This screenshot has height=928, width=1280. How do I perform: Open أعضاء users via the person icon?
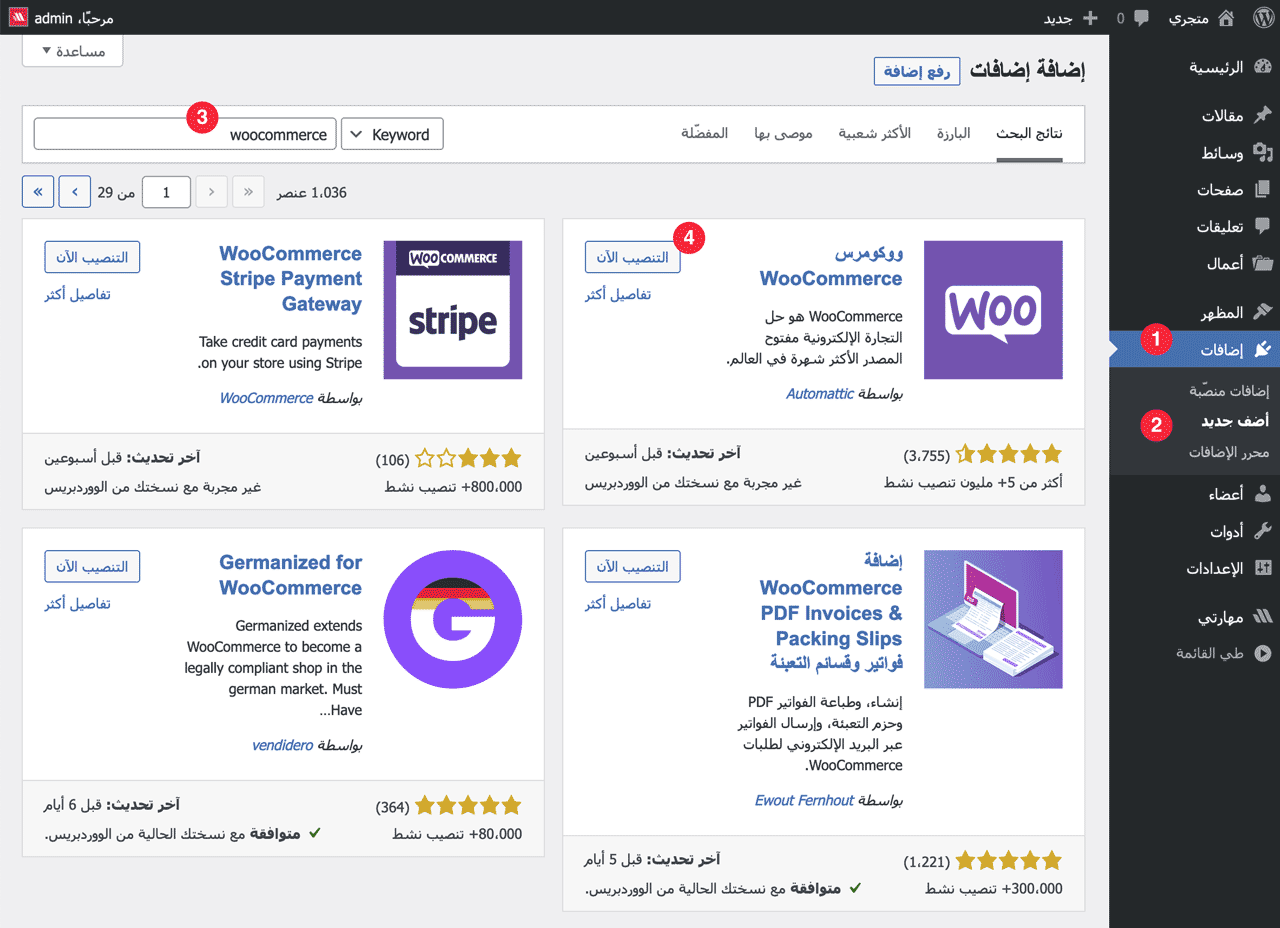coord(1262,494)
